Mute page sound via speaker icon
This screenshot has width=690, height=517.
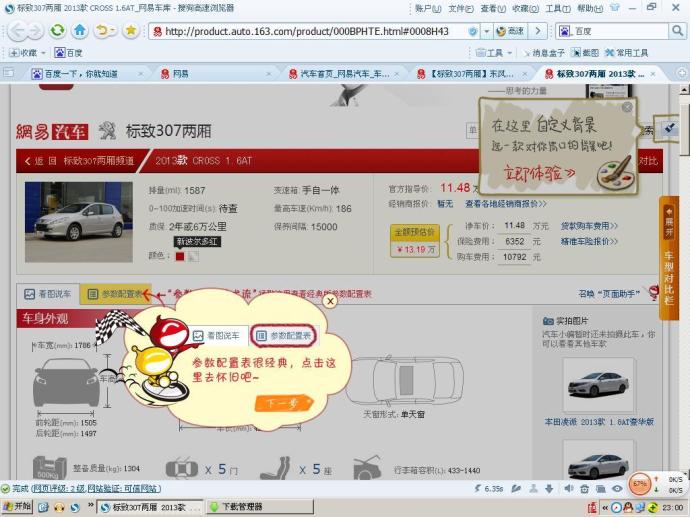point(569,488)
